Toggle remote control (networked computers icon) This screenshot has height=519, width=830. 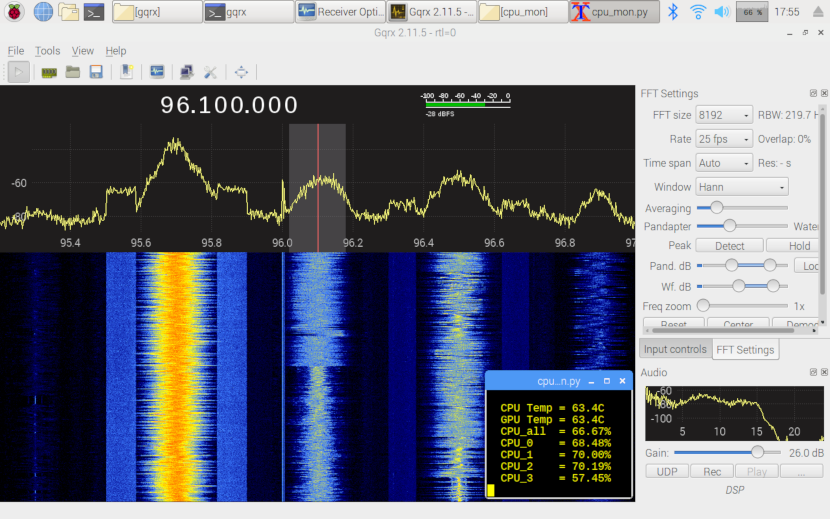(186, 72)
